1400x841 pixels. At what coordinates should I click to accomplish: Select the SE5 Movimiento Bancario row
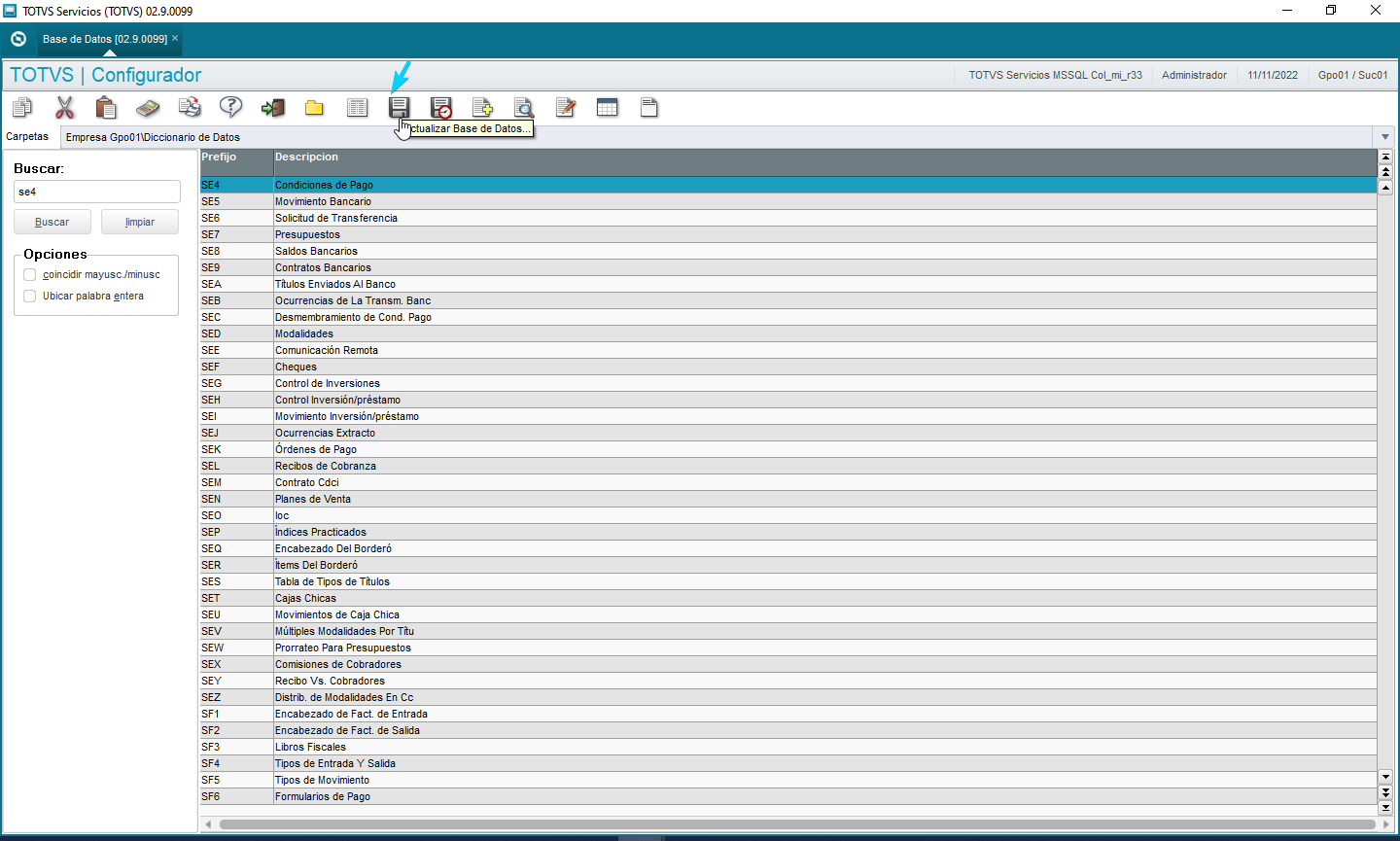(x=788, y=201)
